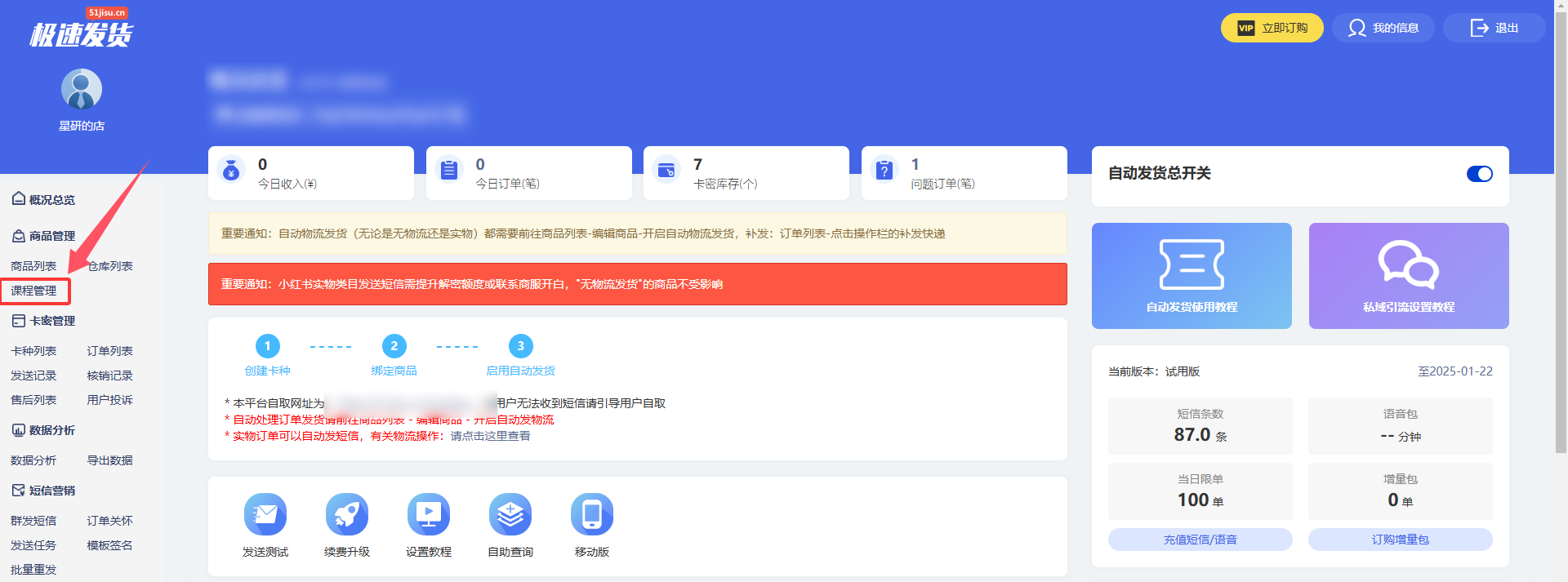Open 卡种列表 in sidebar
The height and width of the screenshot is (582, 1568).
point(33,351)
